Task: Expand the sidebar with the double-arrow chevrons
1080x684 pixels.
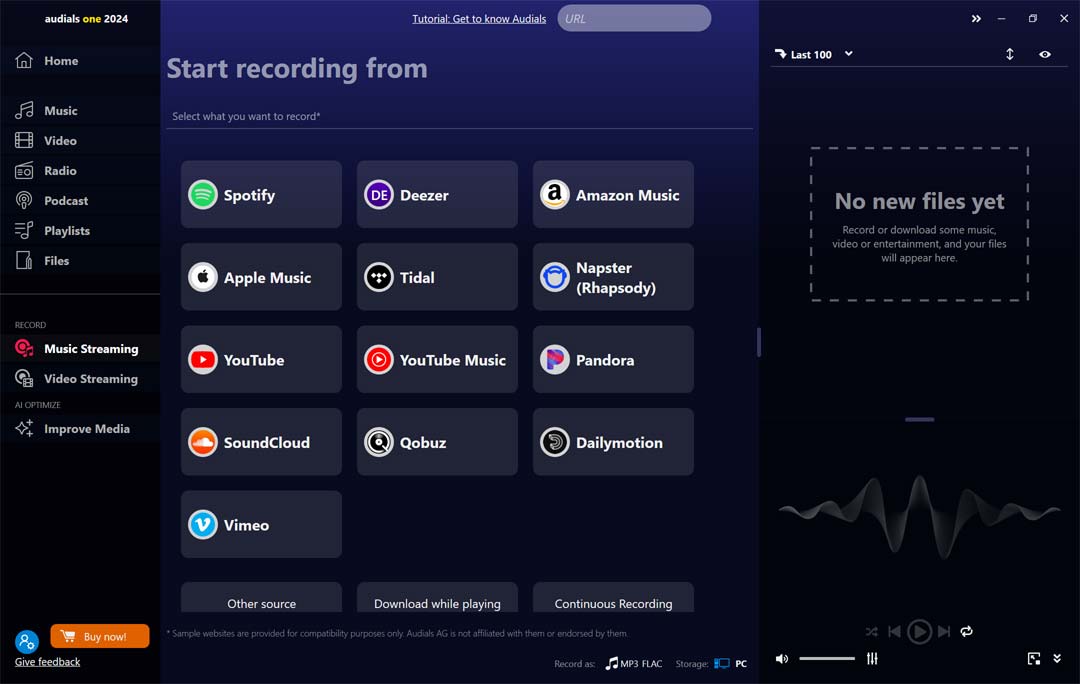Action: (976, 18)
